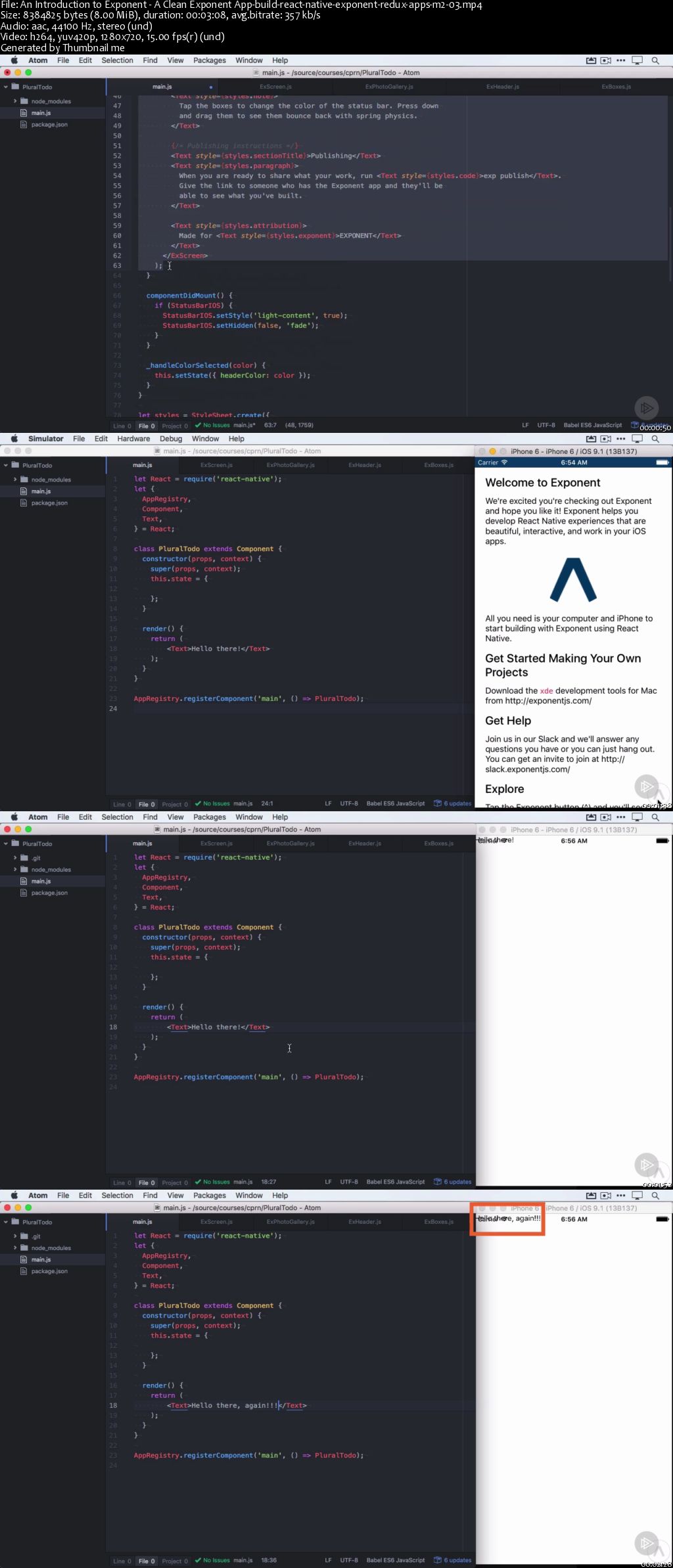The image size is (673, 1568).
Task: Open the Simulator app menu
Action: pyautogui.click(x=45, y=439)
